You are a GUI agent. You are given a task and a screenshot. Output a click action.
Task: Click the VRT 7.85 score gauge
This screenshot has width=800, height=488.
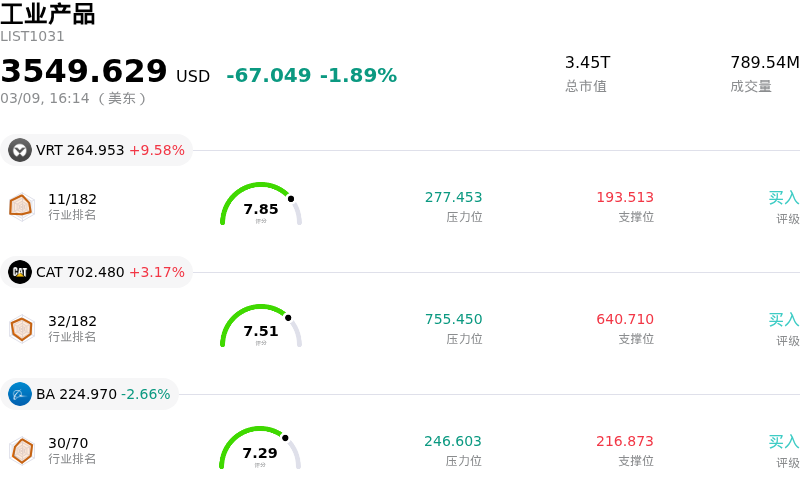(261, 206)
